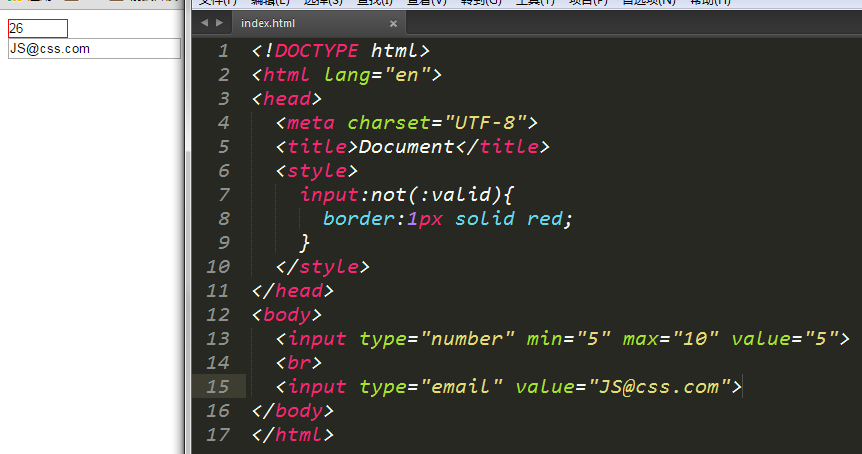The image size is (862, 454).
Task: Click line number 1 in the gutter
Action: 223,51
